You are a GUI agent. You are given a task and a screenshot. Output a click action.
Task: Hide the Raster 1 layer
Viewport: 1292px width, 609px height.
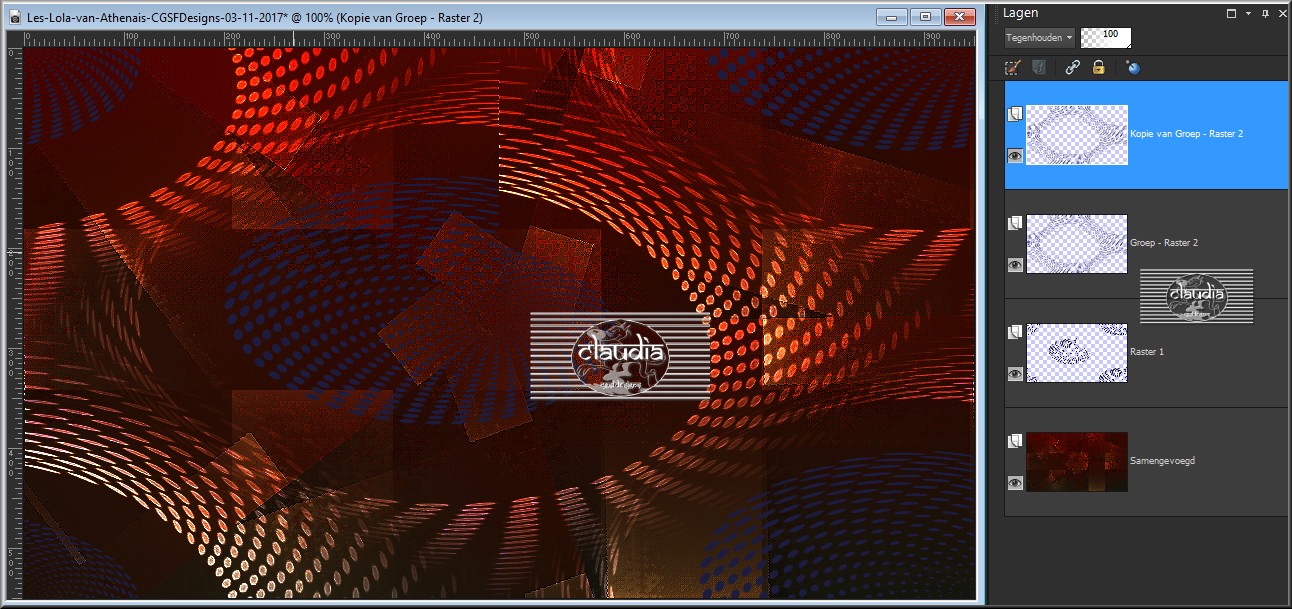click(1015, 374)
